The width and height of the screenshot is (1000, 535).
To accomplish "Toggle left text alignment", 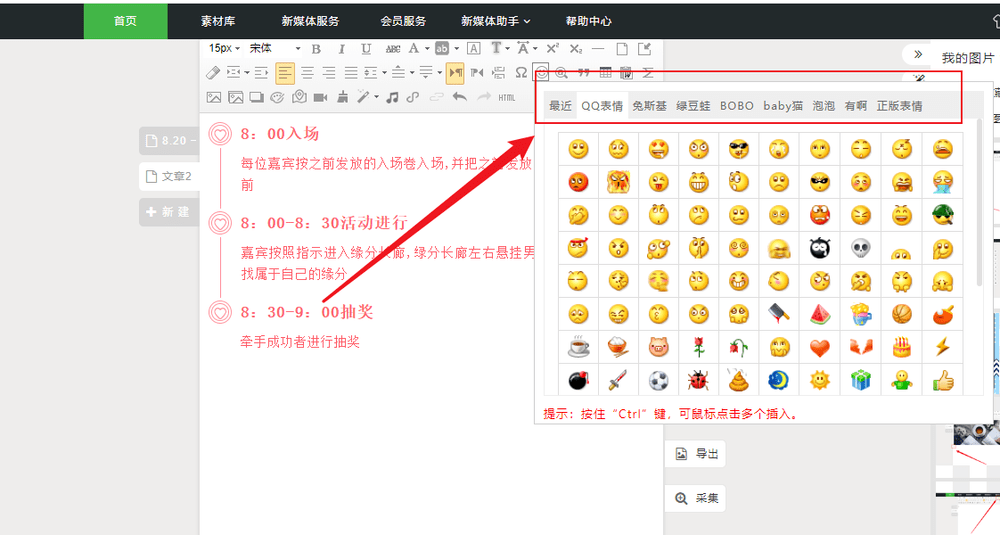I will tap(285, 73).
